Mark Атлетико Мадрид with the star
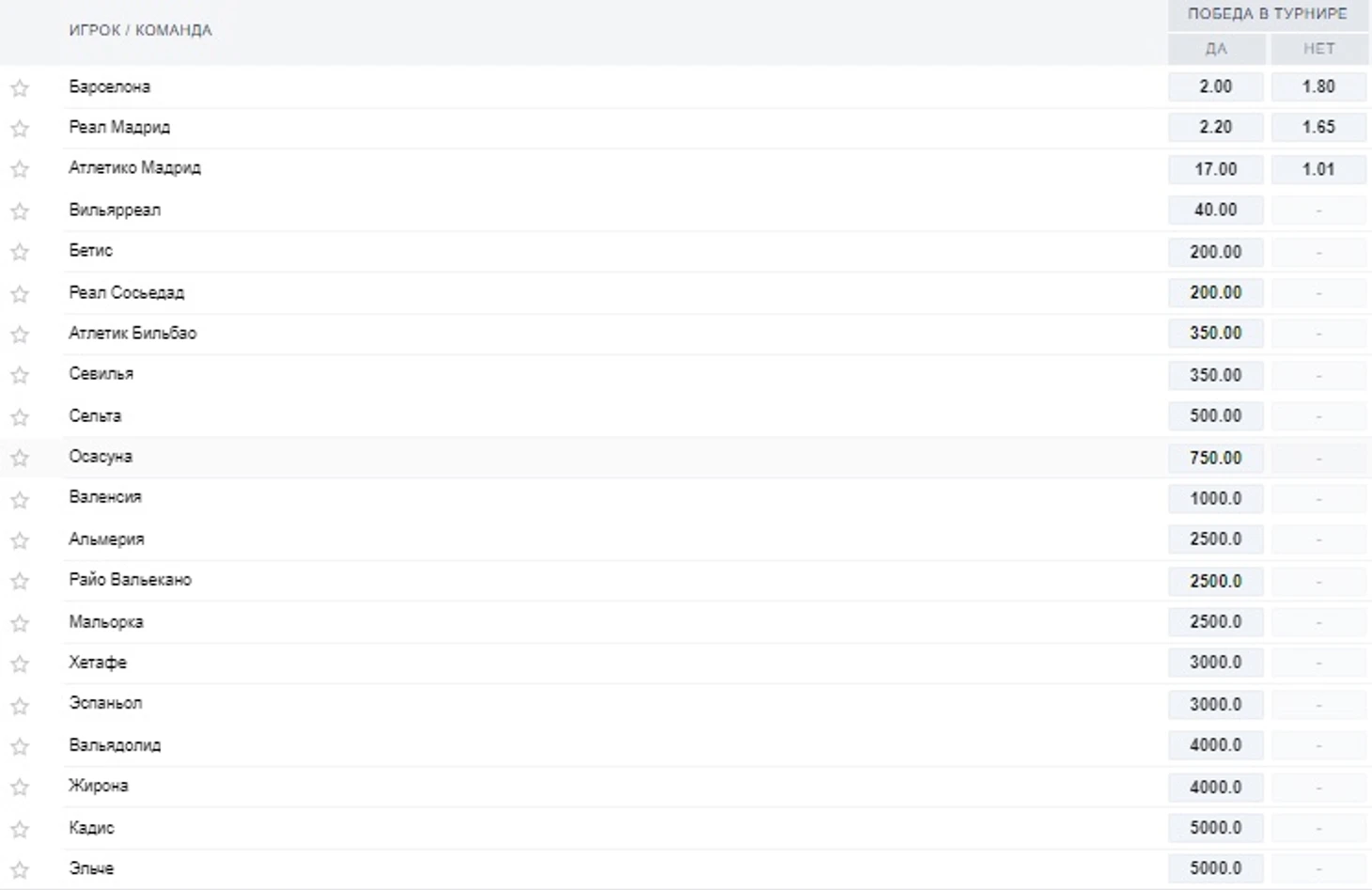The width and height of the screenshot is (1372, 890). 20,169
